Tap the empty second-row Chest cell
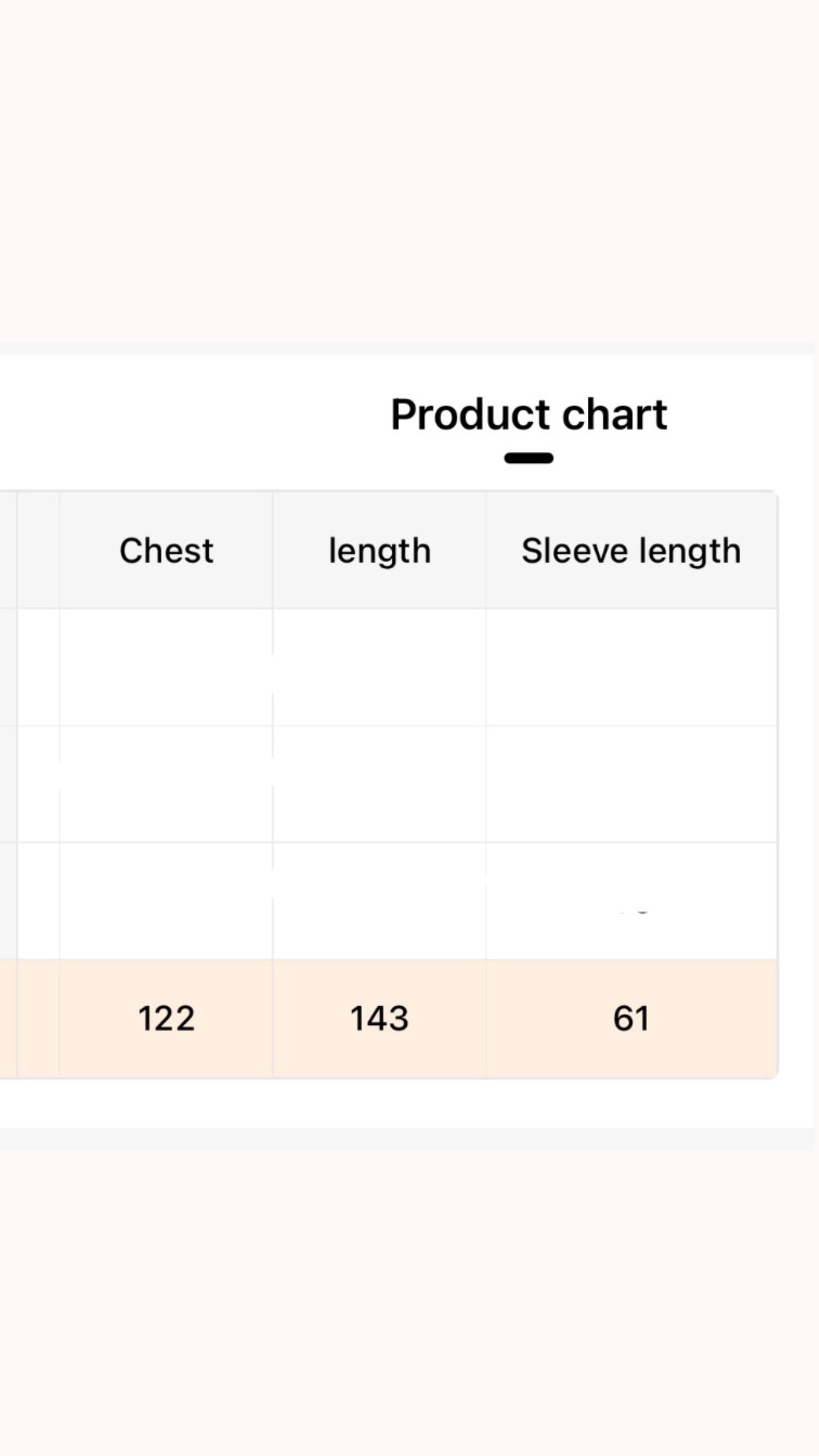 tap(166, 784)
